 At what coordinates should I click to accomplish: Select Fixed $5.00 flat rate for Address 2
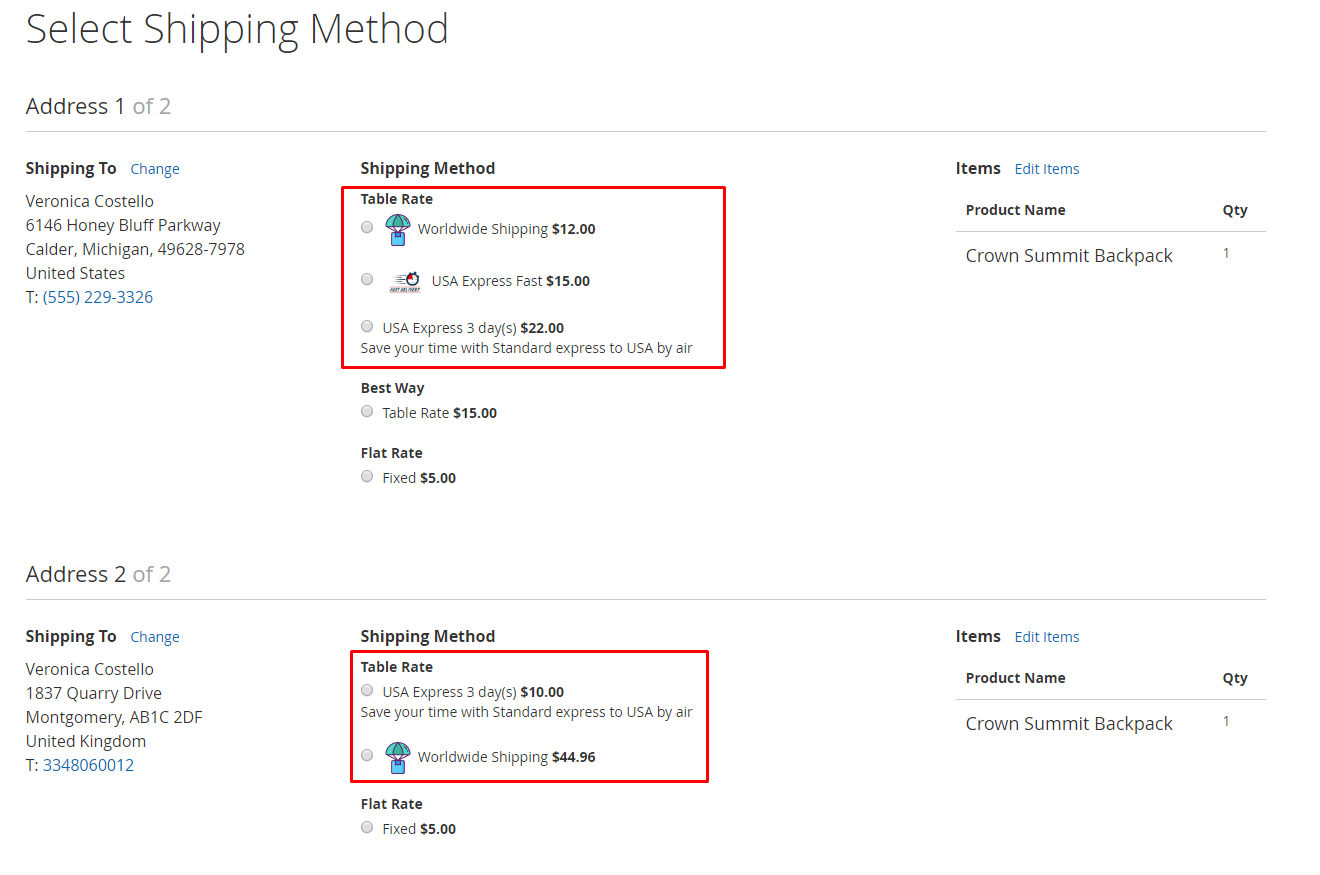coord(367,827)
